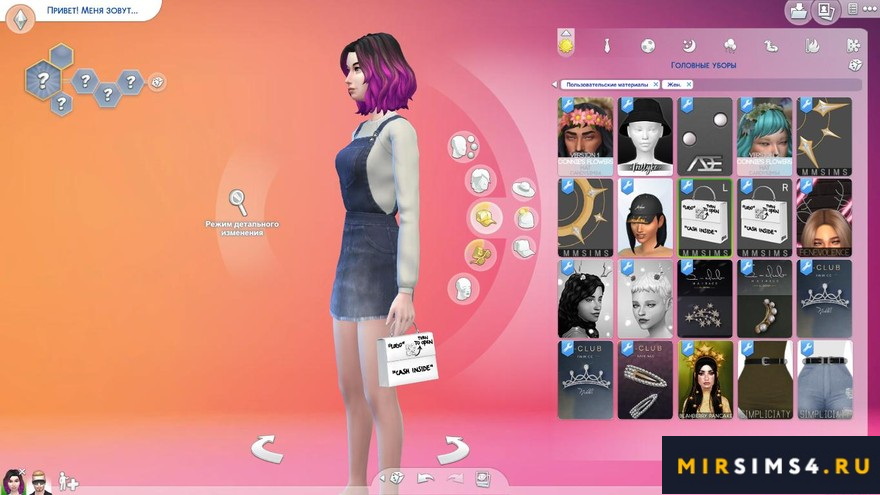Switch to Formal outfit tie icon
The image size is (880, 495).
[607, 45]
